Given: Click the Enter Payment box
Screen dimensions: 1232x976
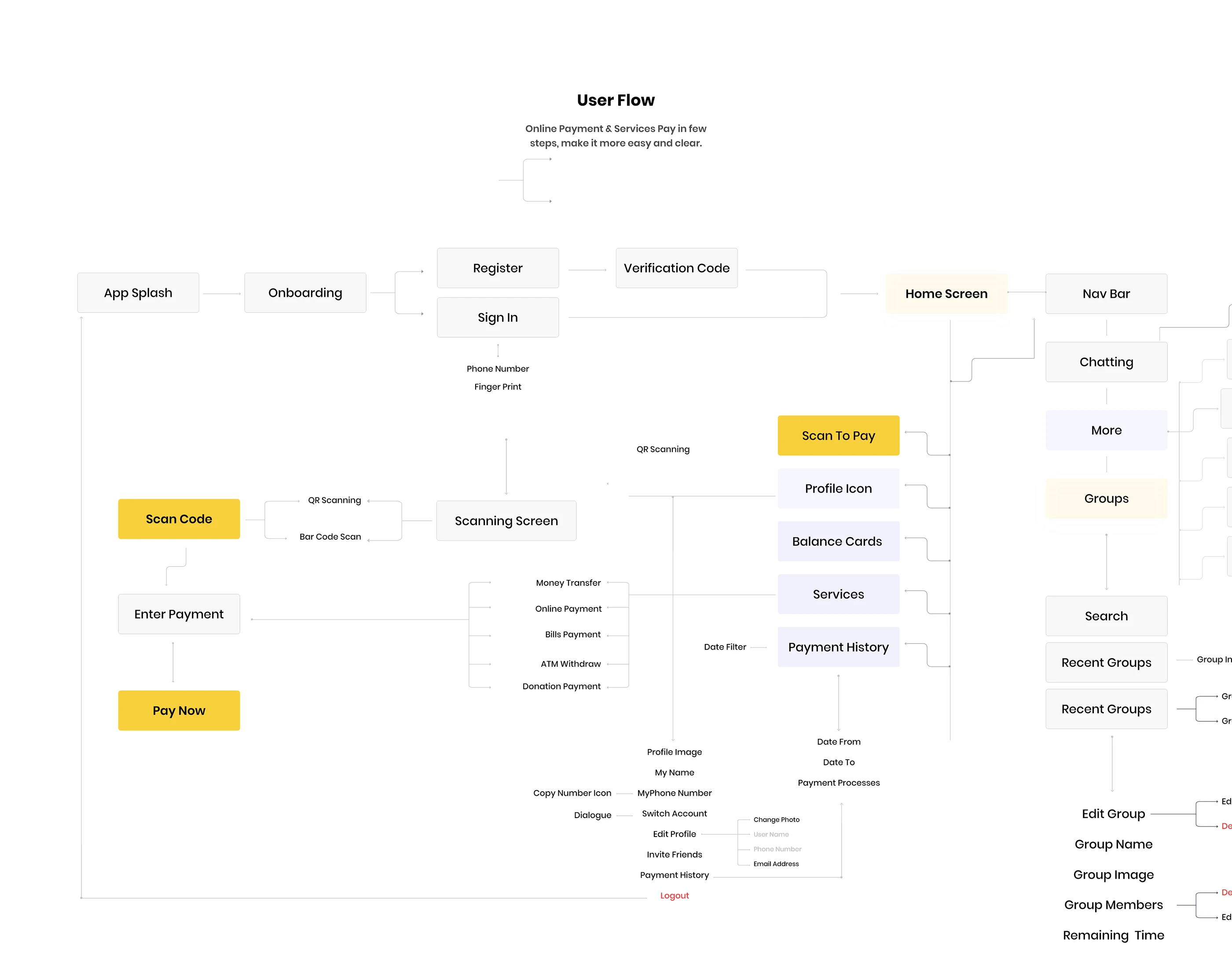Looking at the screenshot, I should pos(179,614).
